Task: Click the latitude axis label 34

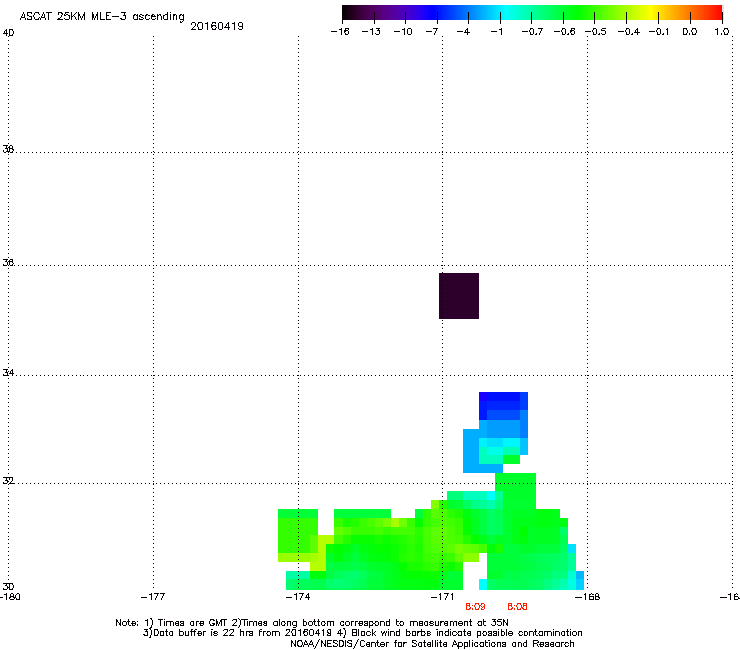Action: coord(8,373)
